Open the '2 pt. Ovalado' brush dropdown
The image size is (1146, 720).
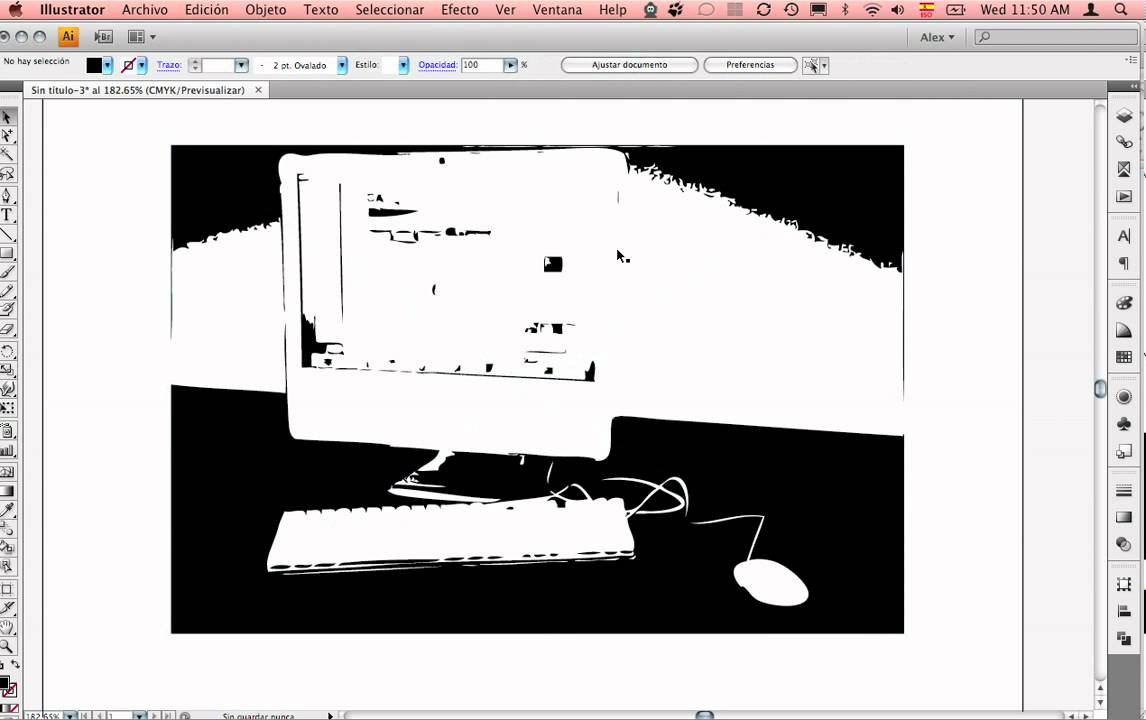pyautogui.click(x=342, y=65)
